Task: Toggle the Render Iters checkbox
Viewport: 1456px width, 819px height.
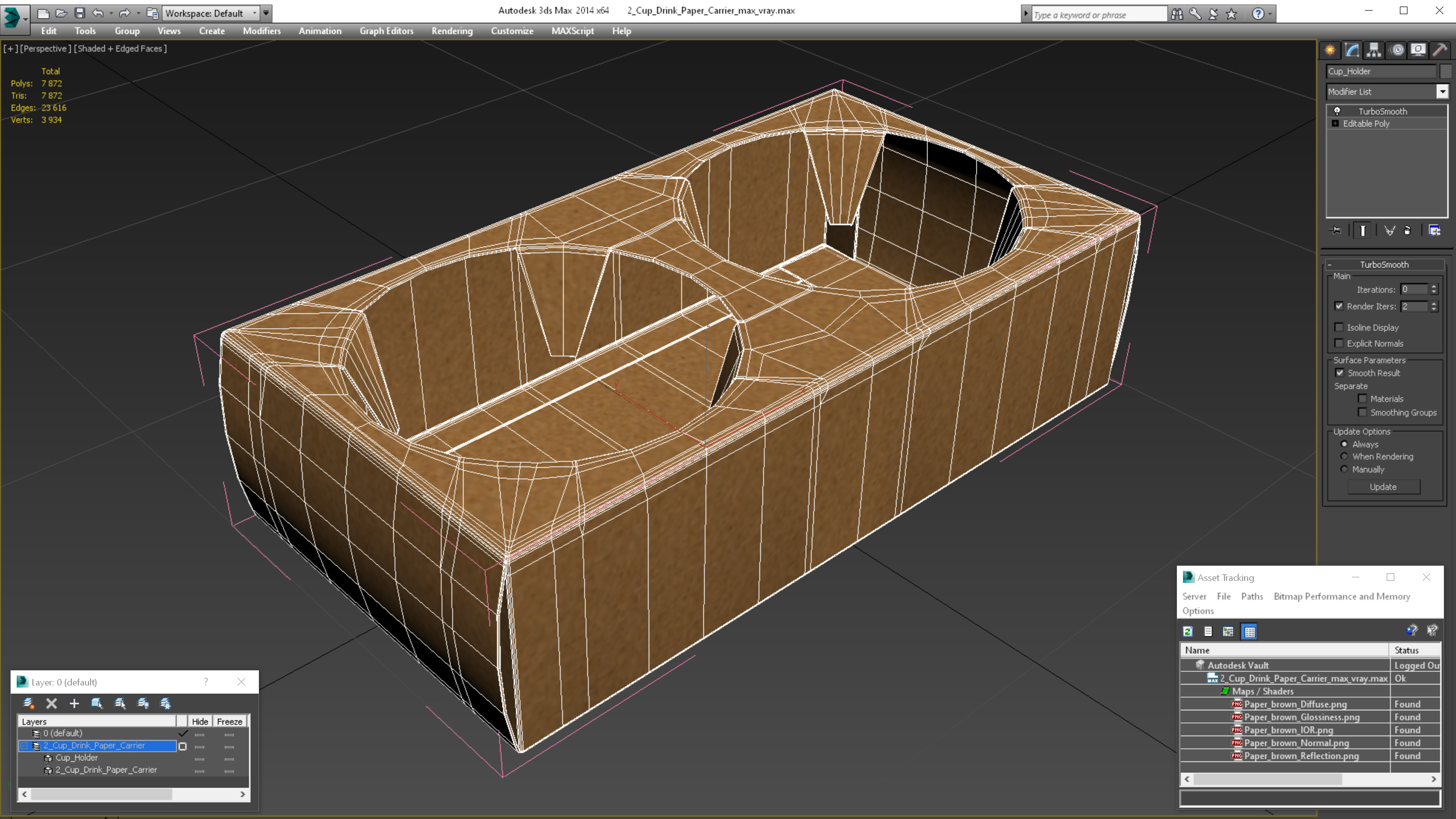Action: coord(1338,306)
